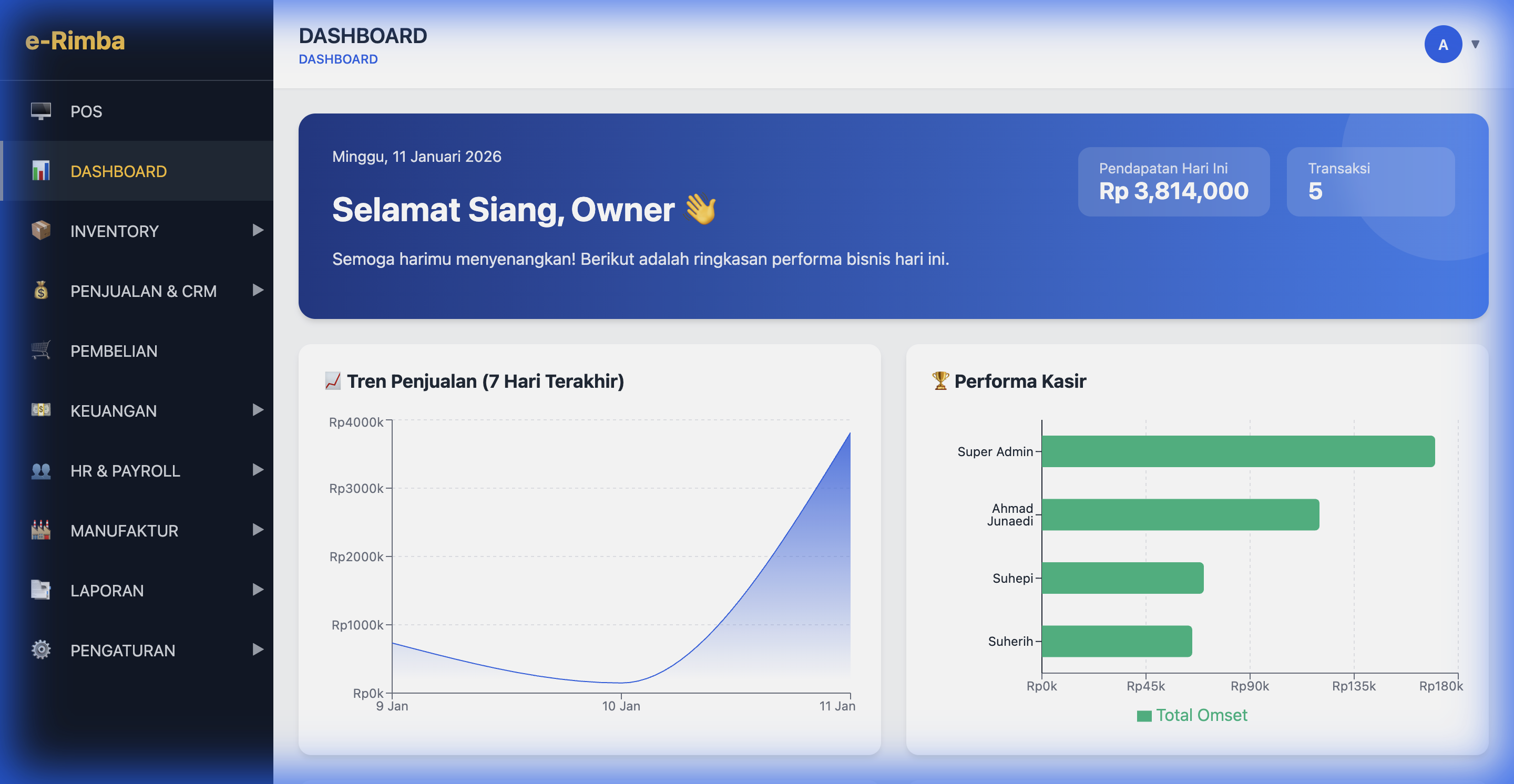Select the Dashboard menu item
The image size is (1514, 784).
click(118, 171)
